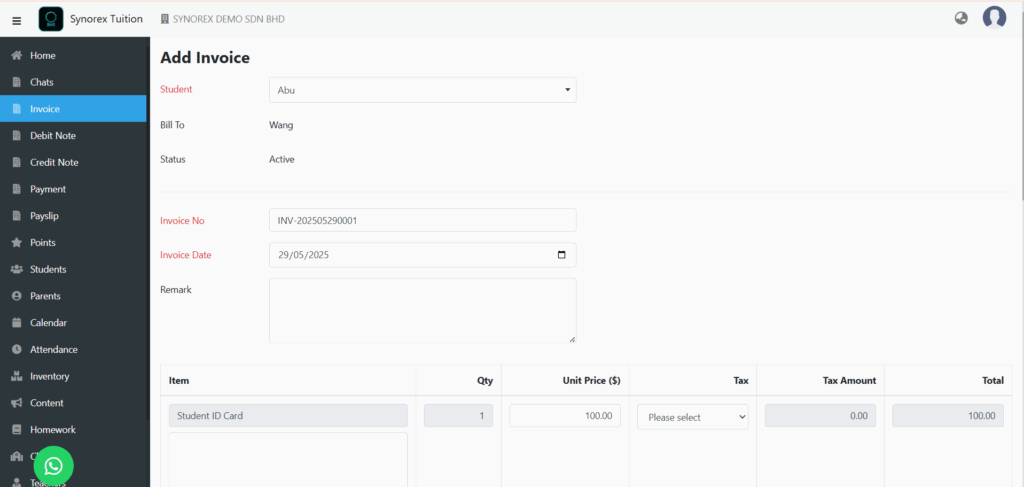Click the building icon beside SYNOREX DEMO SDN BHD
The width and height of the screenshot is (1024, 487).
click(x=165, y=19)
